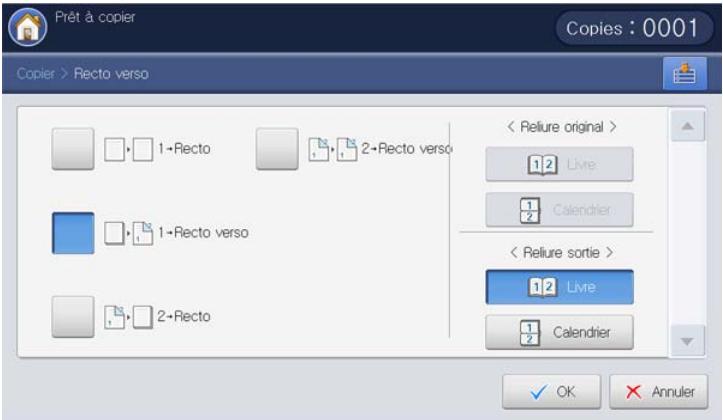Viewport: 723px width, 420px height.
Task: Choose Calendrier under Reliure original
Action: pos(559,210)
